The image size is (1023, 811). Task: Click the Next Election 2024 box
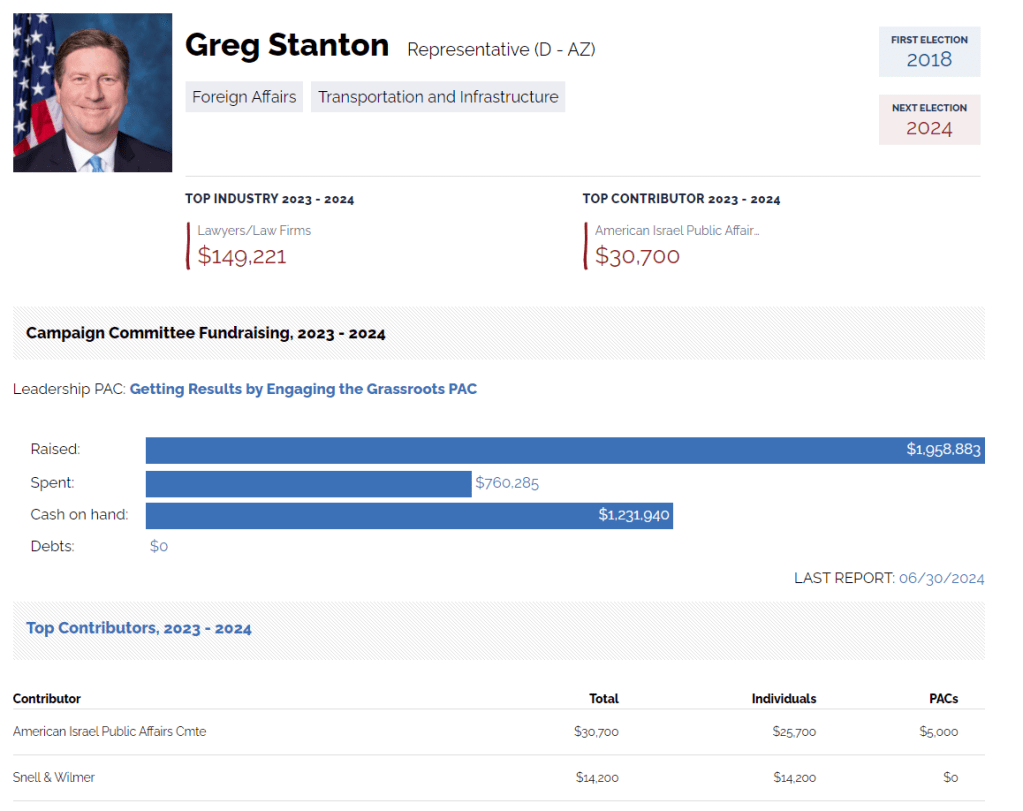point(929,120)
